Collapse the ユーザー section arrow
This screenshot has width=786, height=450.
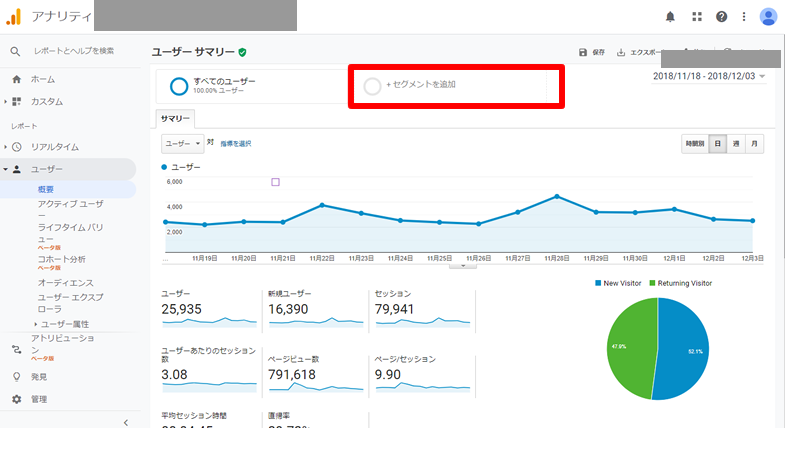pyautogui.click(x=6, y=169)
